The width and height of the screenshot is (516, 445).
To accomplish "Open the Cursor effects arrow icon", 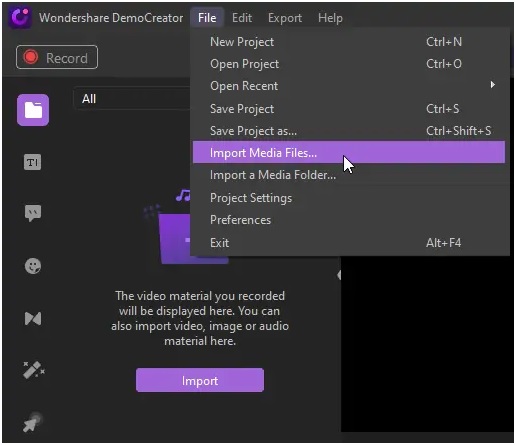I will point(33,423).
